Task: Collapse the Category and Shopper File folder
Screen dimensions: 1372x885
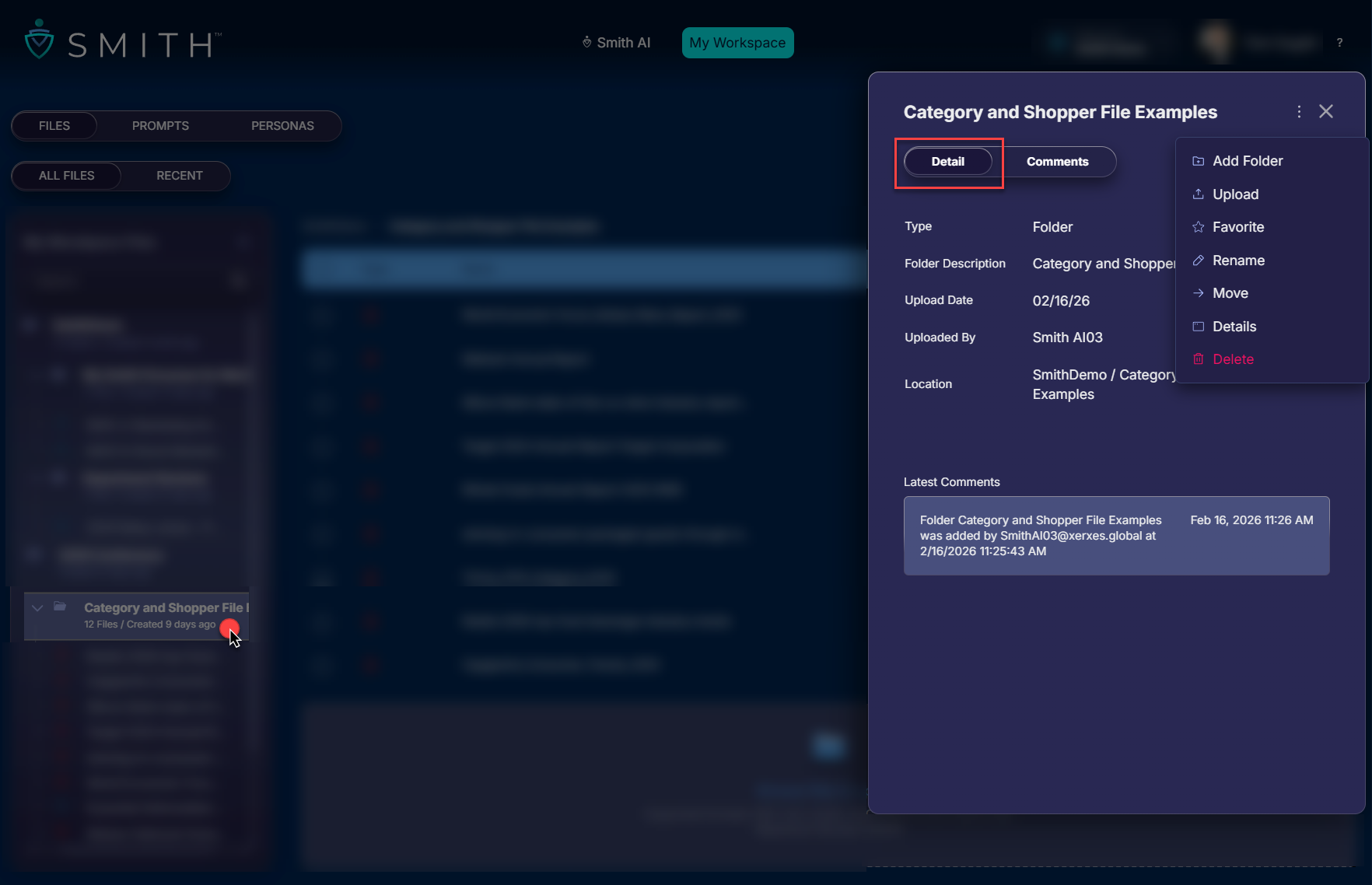Action: [37, 608]
